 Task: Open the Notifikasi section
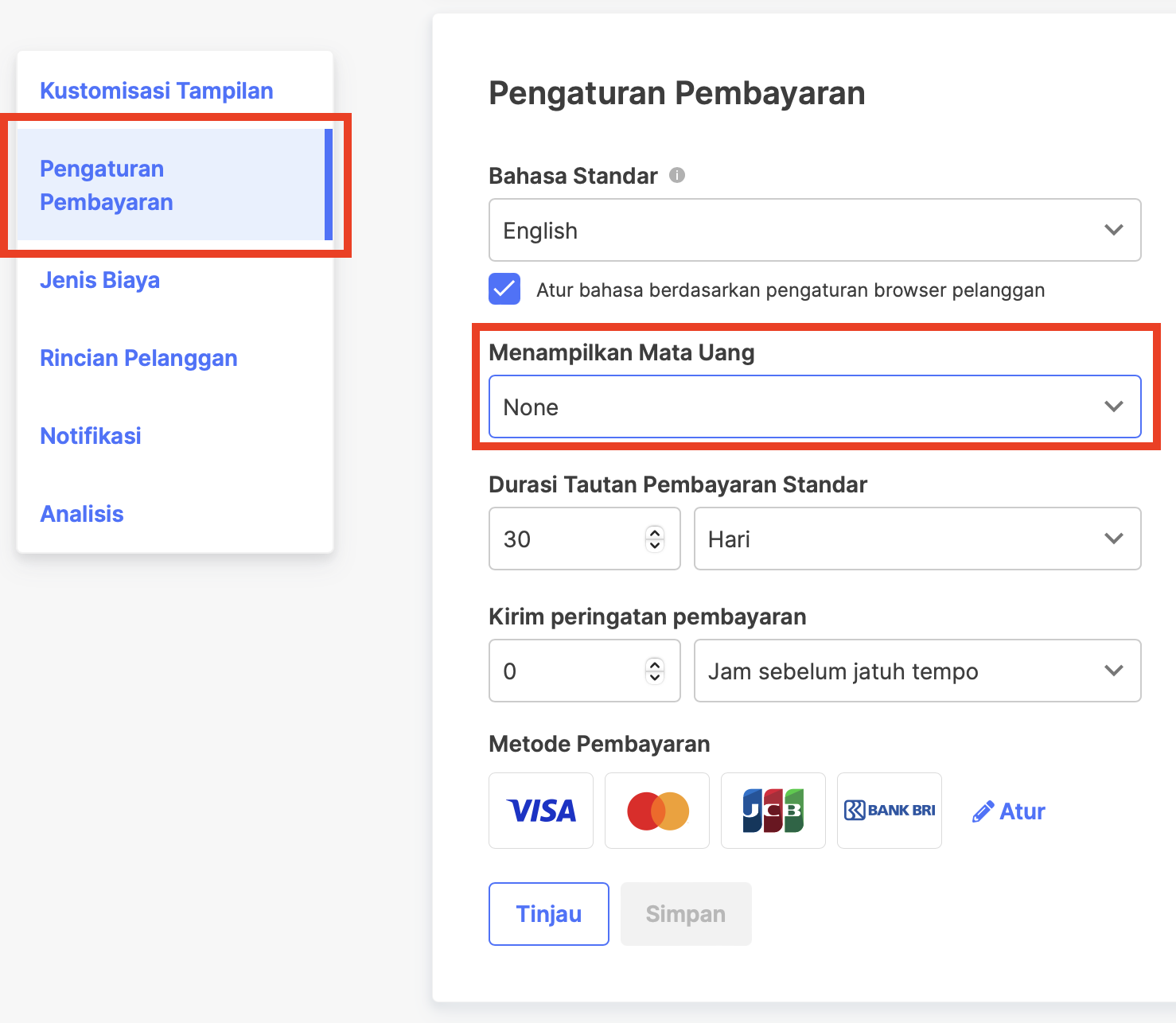pos(91,436)
